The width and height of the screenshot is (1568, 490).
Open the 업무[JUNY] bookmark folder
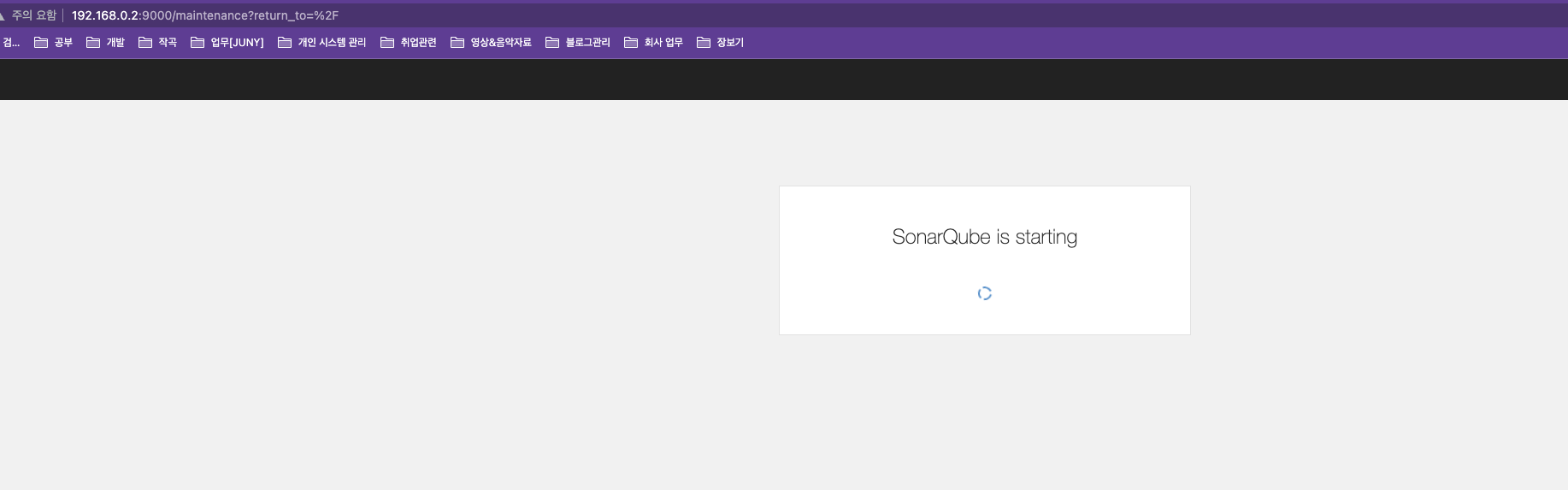point(227,42)
